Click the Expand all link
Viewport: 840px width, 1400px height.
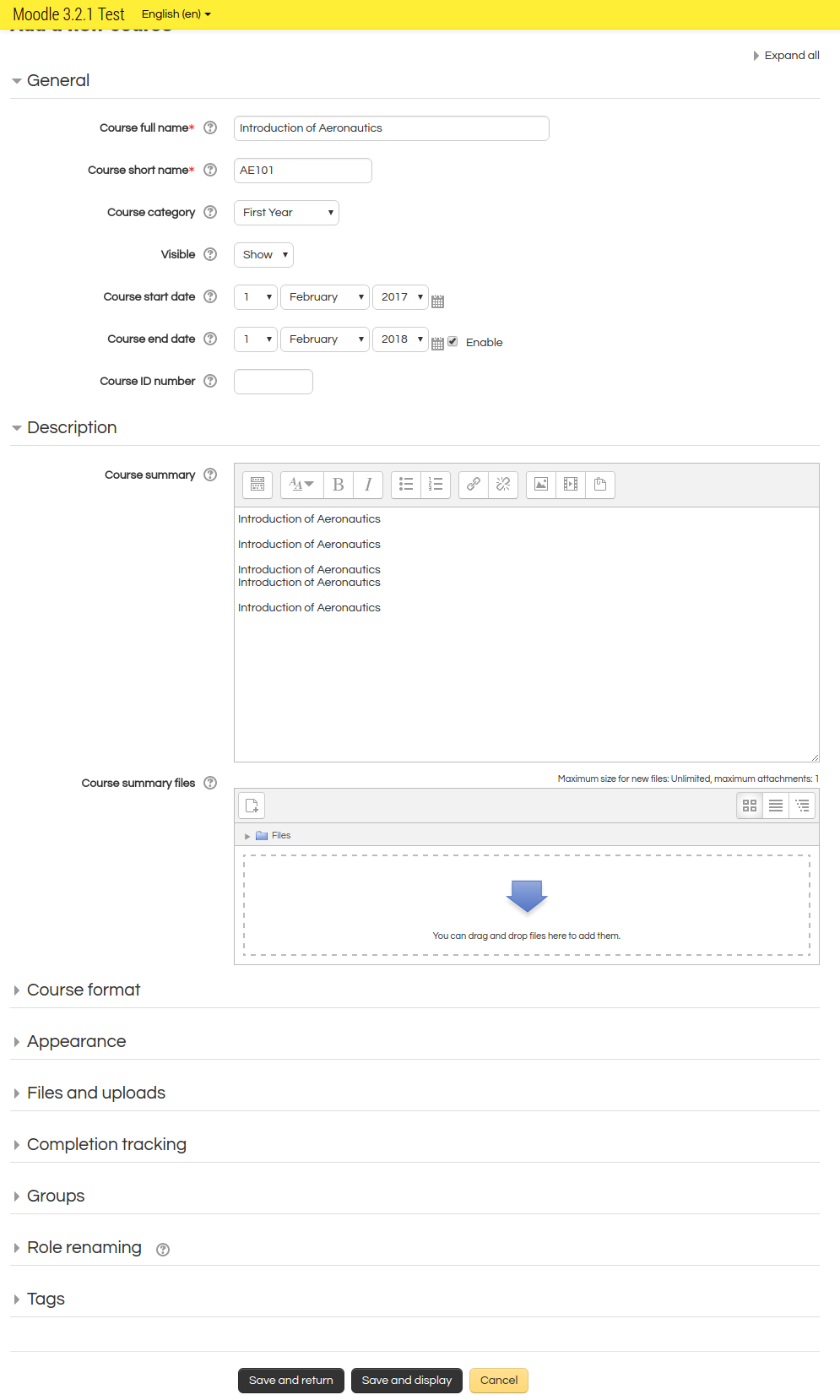[790, 56]
